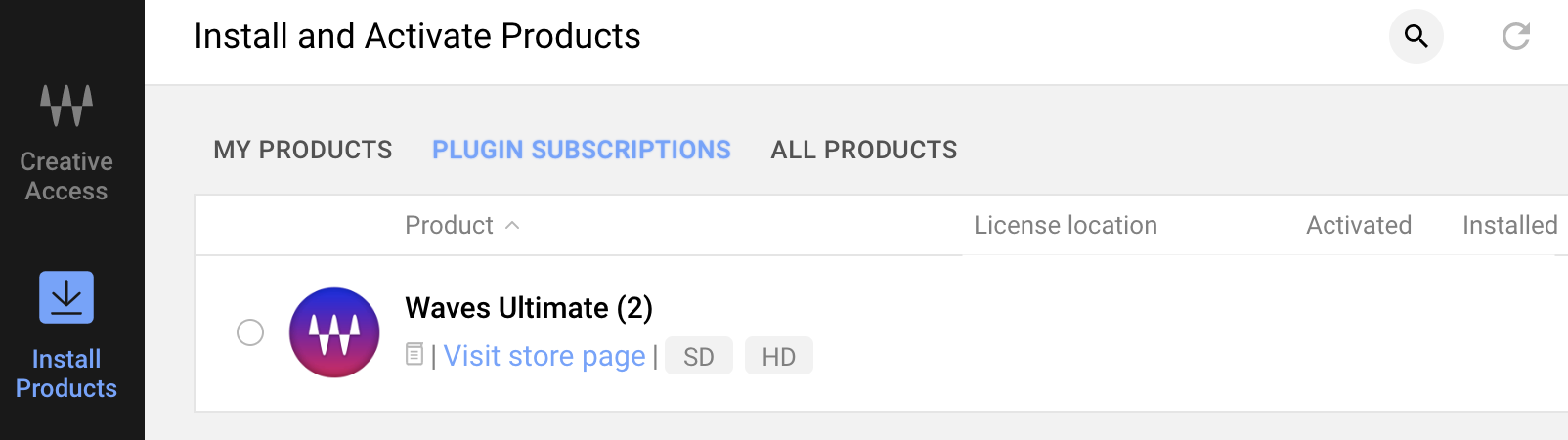Click the Install Products sidebar label
The height and width of the screenshot is (440, 1568).
pyautogui.click(x=66, y=374)
